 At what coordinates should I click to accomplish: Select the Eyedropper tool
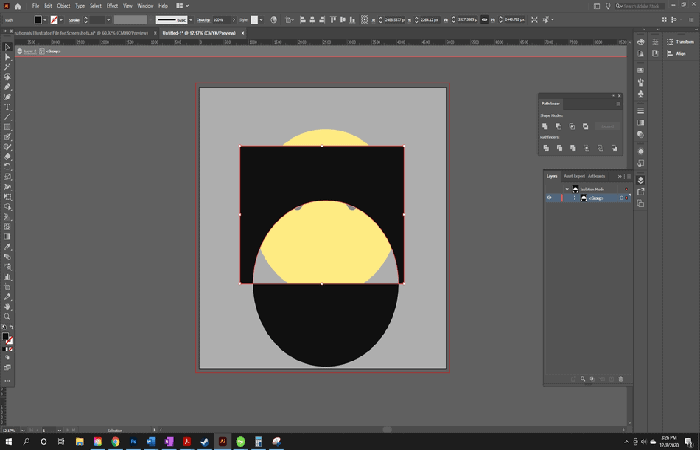(x=7, y=247)
